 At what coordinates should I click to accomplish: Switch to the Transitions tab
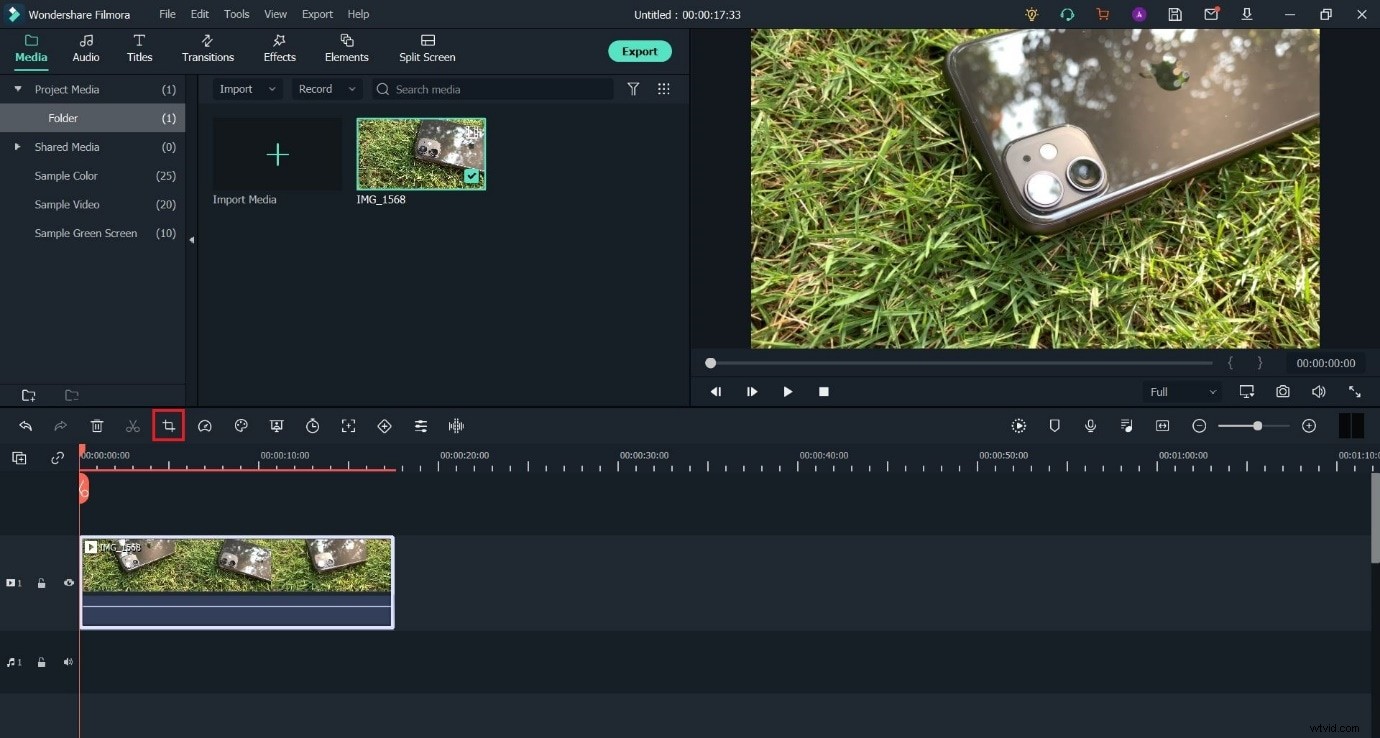tap(207, 47)
